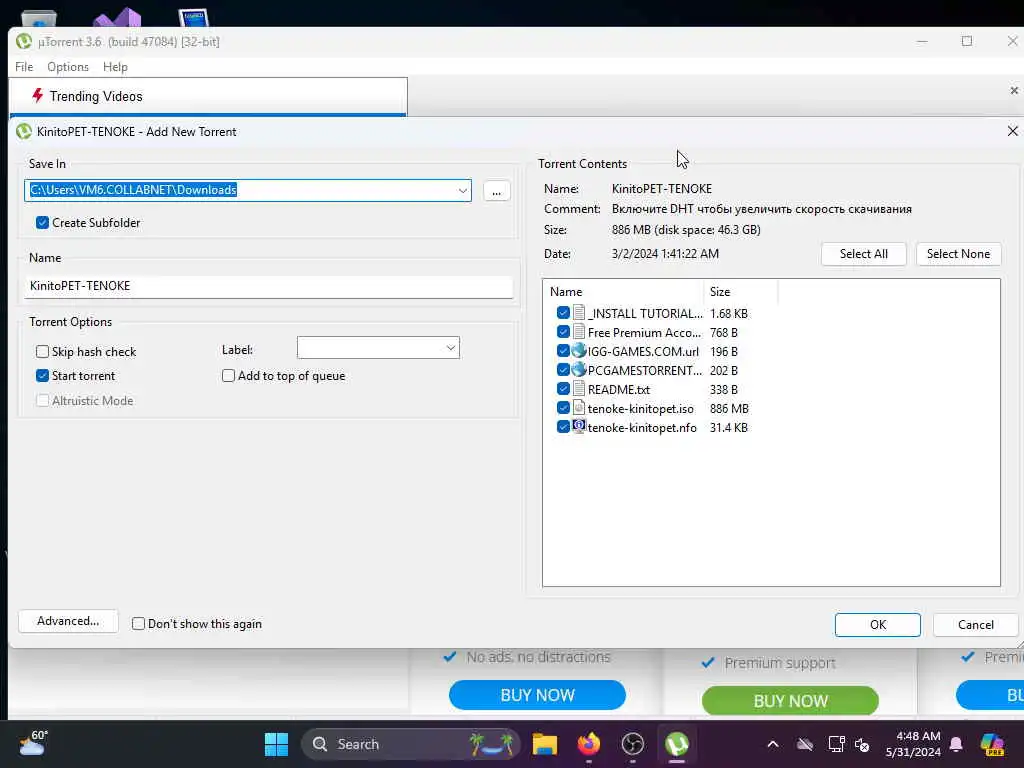Close the Trending Videos ad panel

coord(1014,90)
